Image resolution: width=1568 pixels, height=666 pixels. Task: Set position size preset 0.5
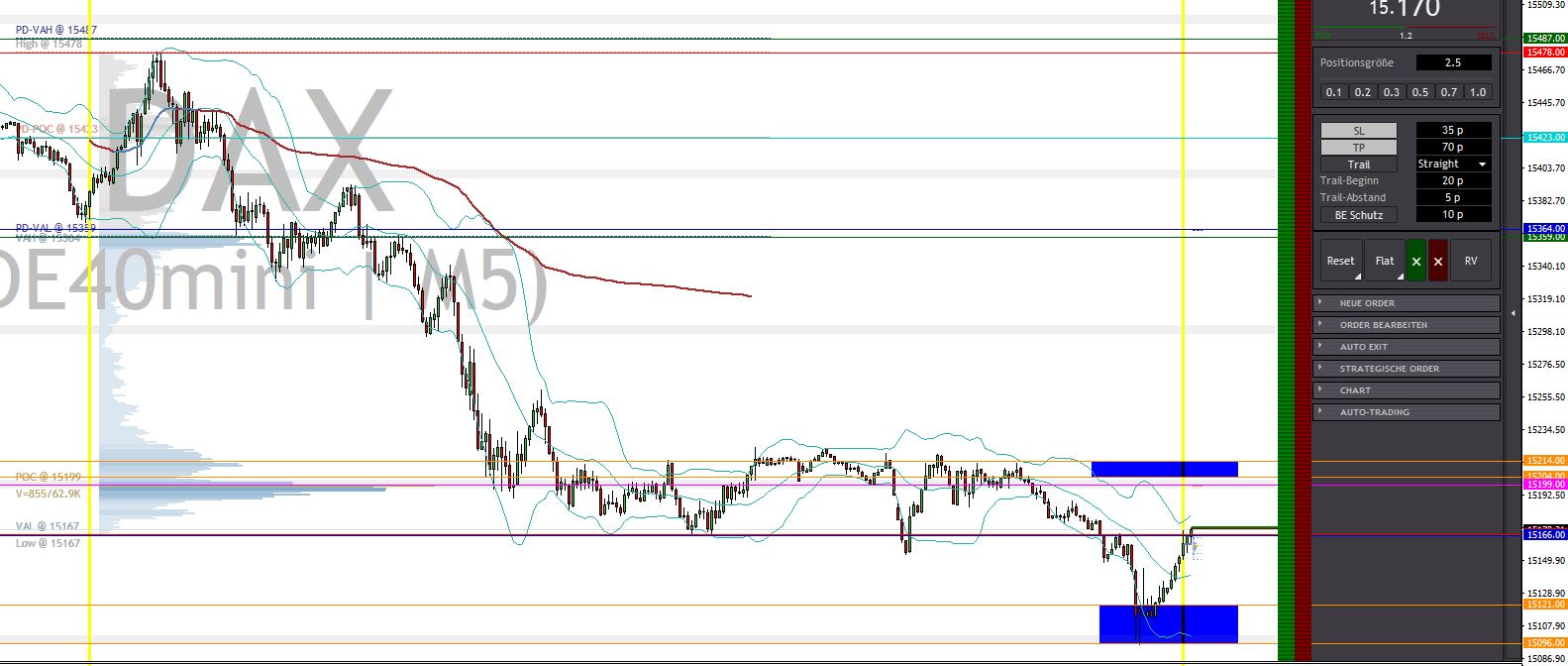[1420, 92]
